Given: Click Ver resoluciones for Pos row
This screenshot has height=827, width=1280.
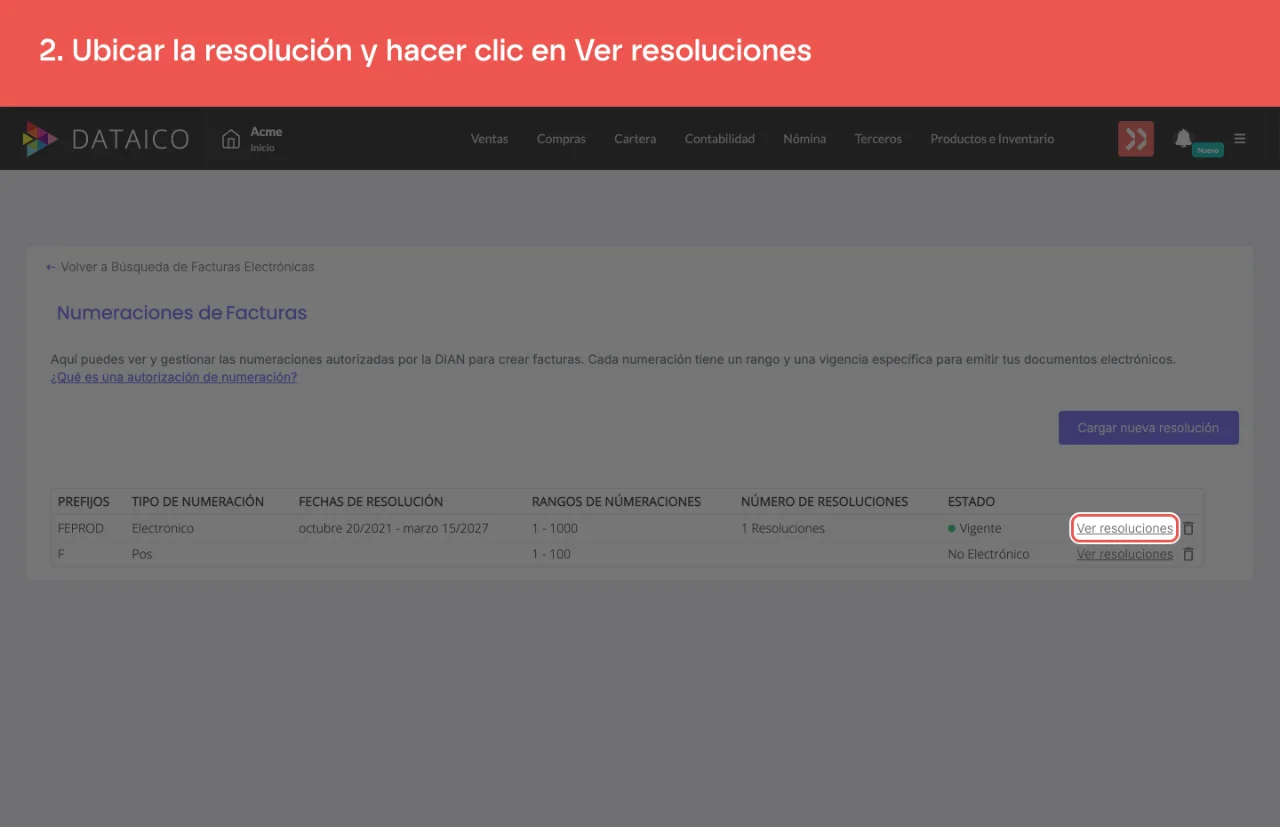Looking at the screenshot, I should pyautogui.click(x=1125, y=554).
